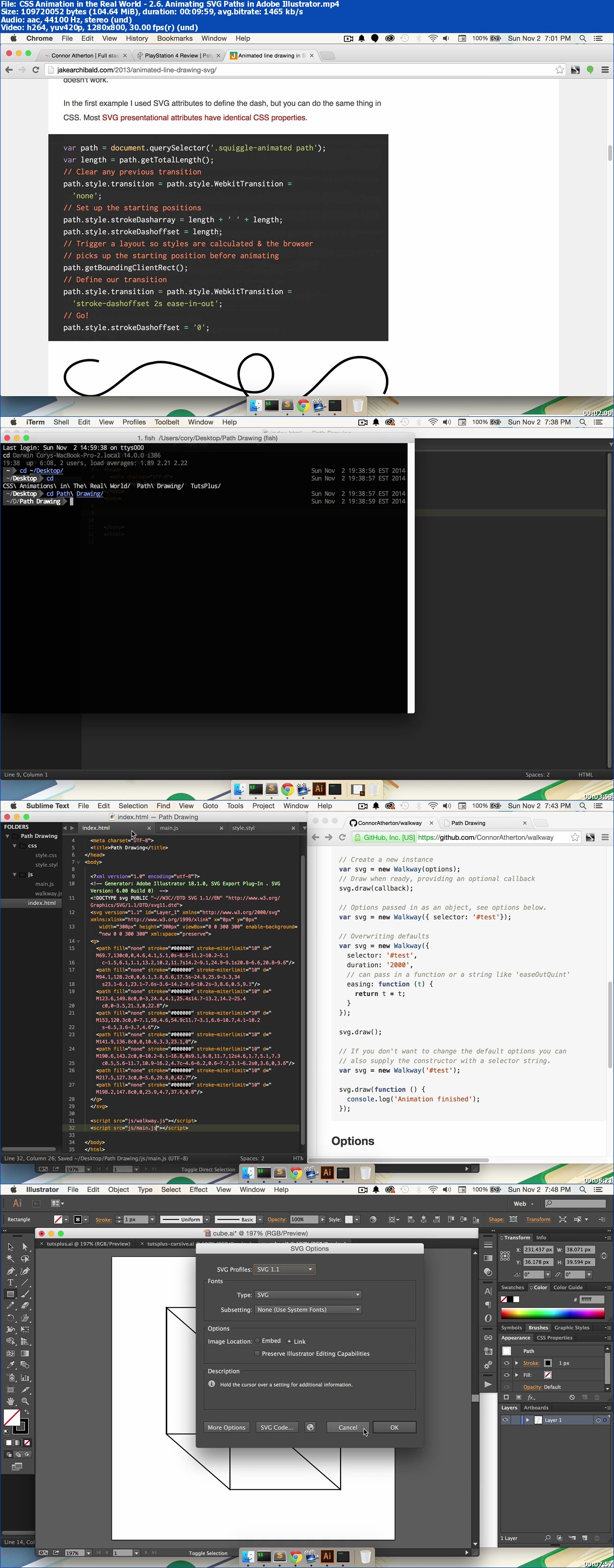Click the recolor artwork wheel icon in control bar
This screenshot has height=1568, width=614.
point(373,1219)
